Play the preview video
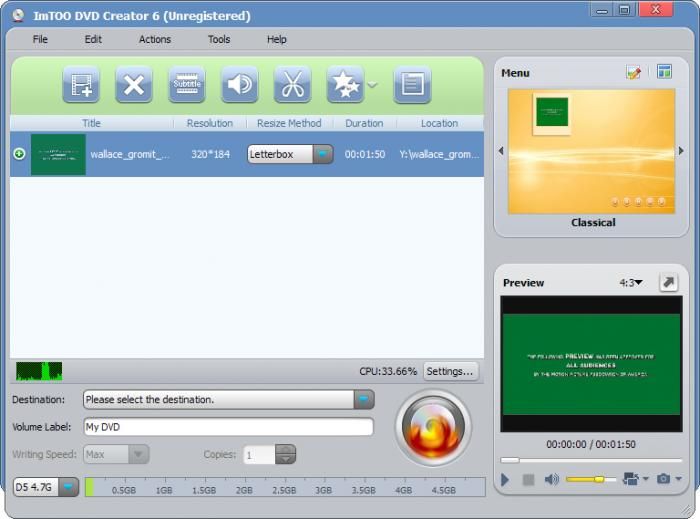The width and height of the screenshot is (700, 519). coord(505,480)
